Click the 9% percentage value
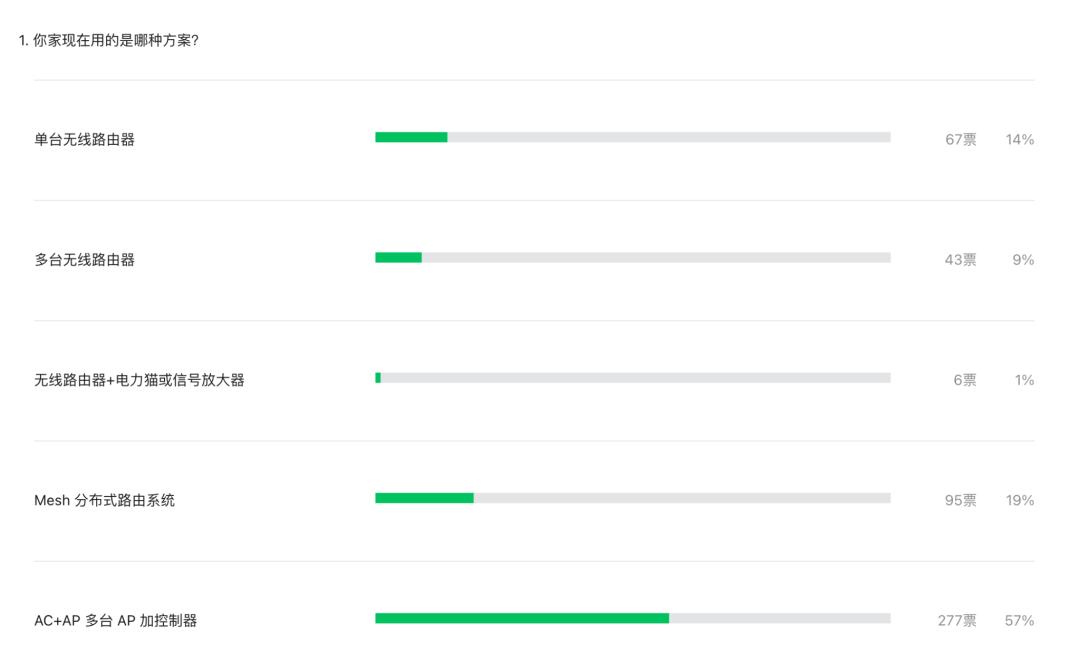 click(x=1023, y=260)
